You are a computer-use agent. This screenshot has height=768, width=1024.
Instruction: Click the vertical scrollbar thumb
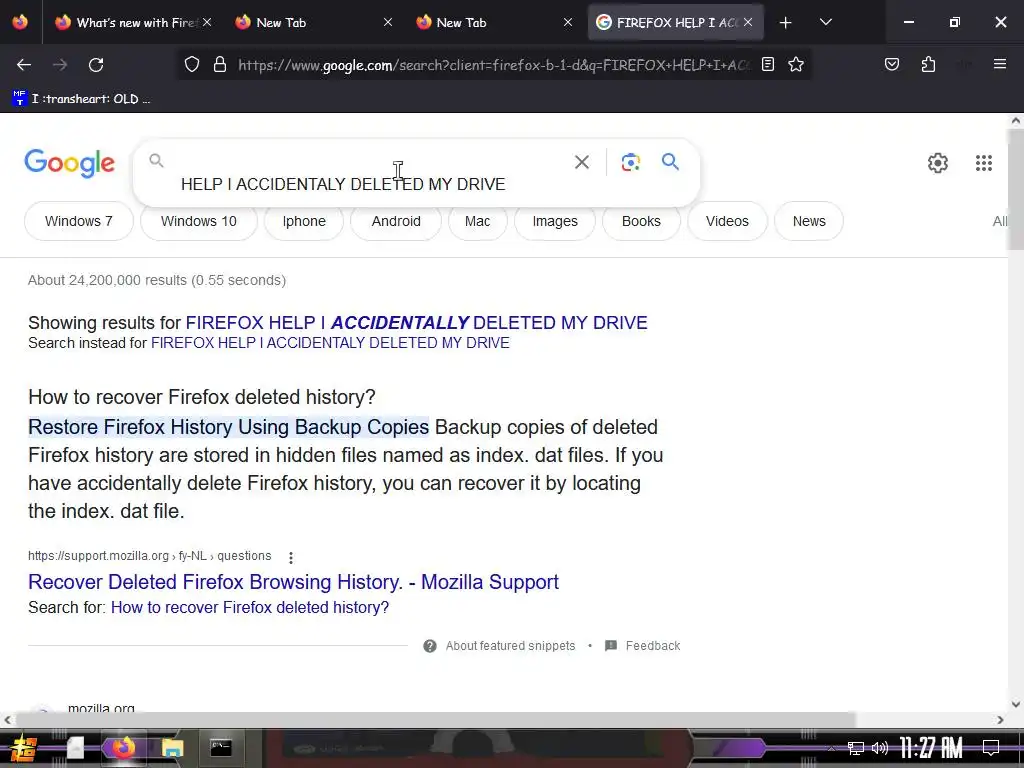pyautogui.click(x=1016, y=189)
